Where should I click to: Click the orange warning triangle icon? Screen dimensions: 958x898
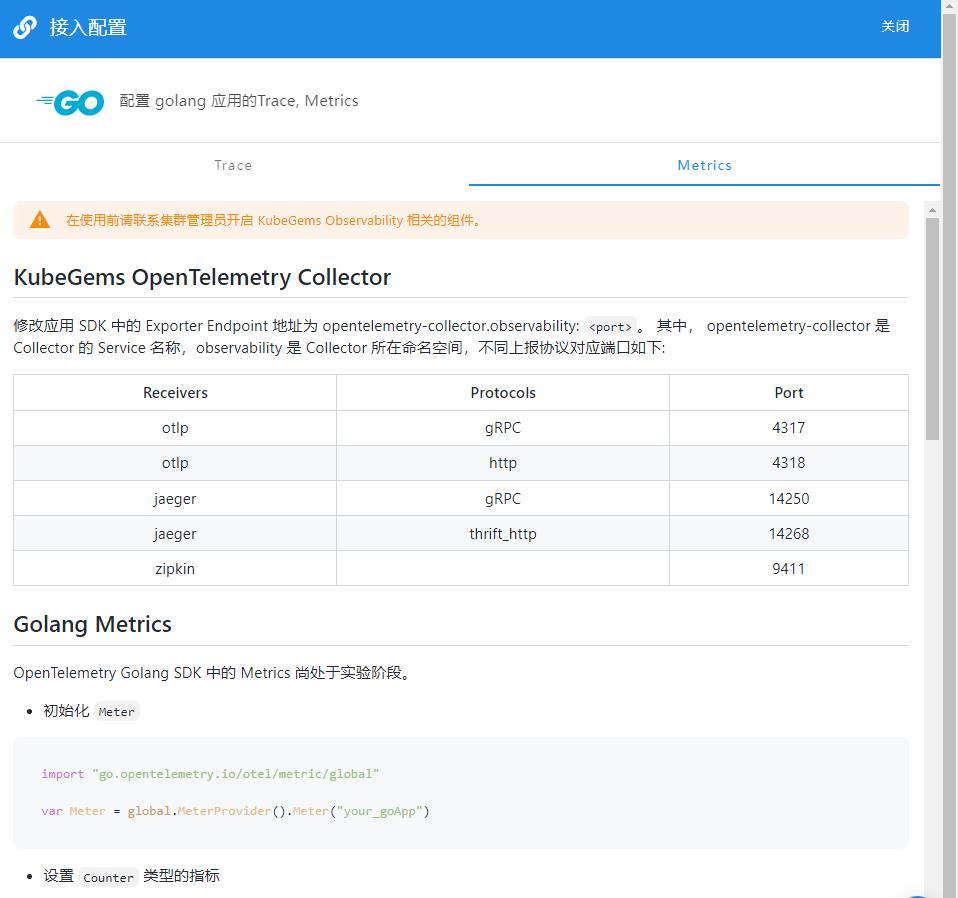tap(40, 220)
